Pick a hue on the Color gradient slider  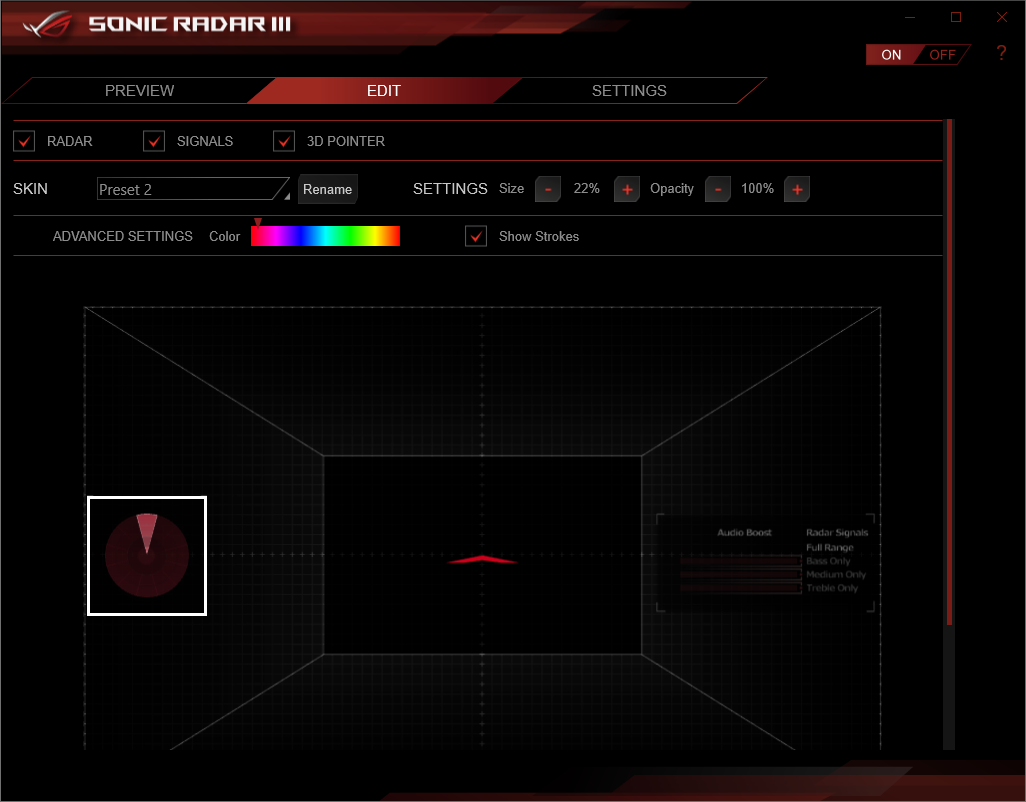pyautogui.click(x=325, y=236)
